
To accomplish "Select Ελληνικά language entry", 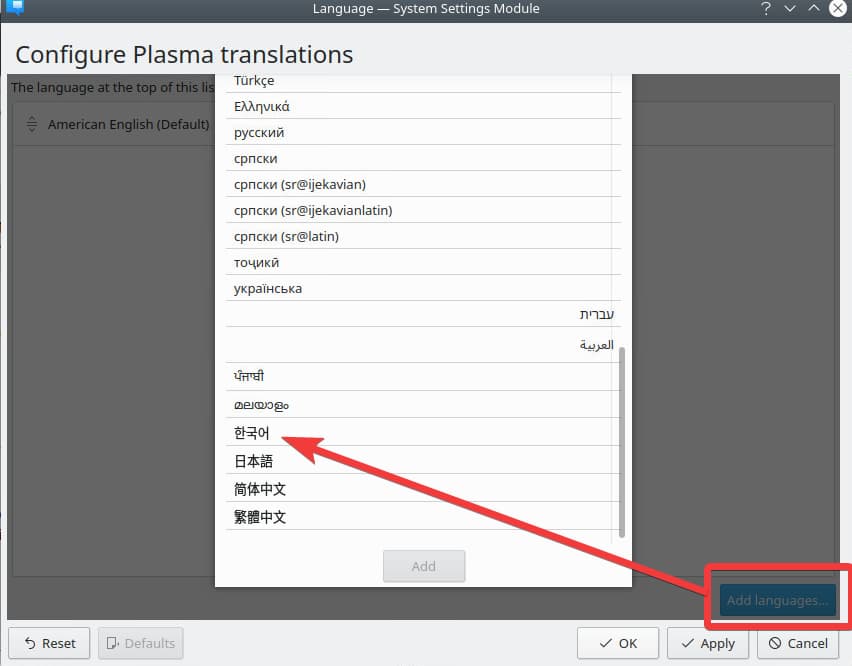I will (262, 107).
